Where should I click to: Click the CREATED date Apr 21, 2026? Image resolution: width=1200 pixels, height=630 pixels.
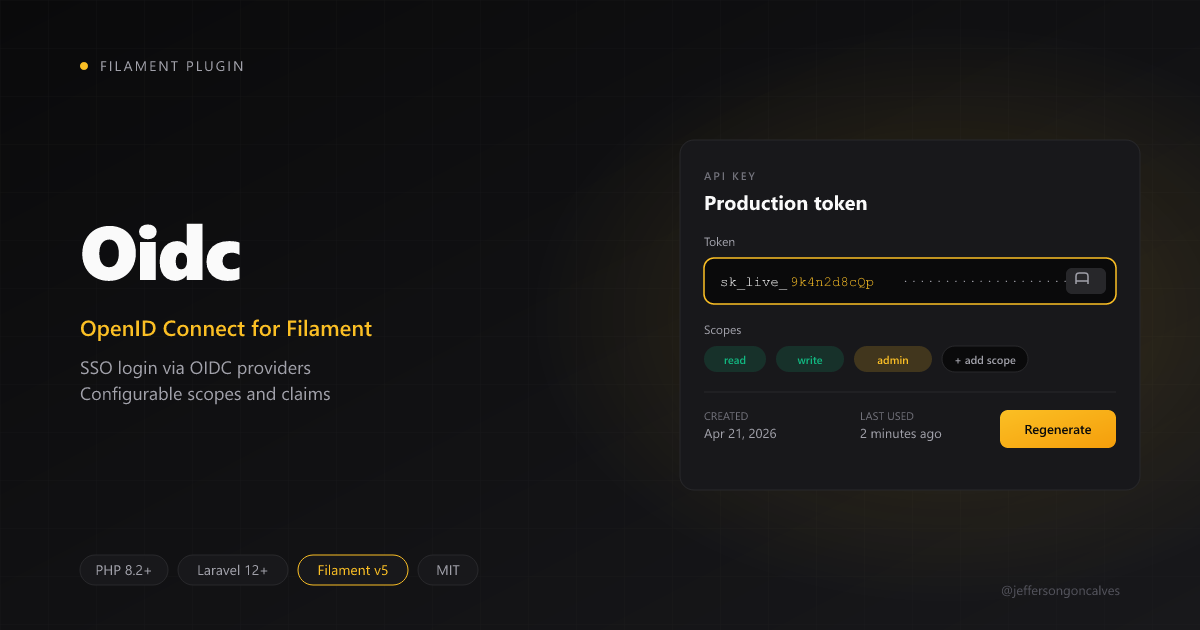pyautogui.click(x=740, y=433)
